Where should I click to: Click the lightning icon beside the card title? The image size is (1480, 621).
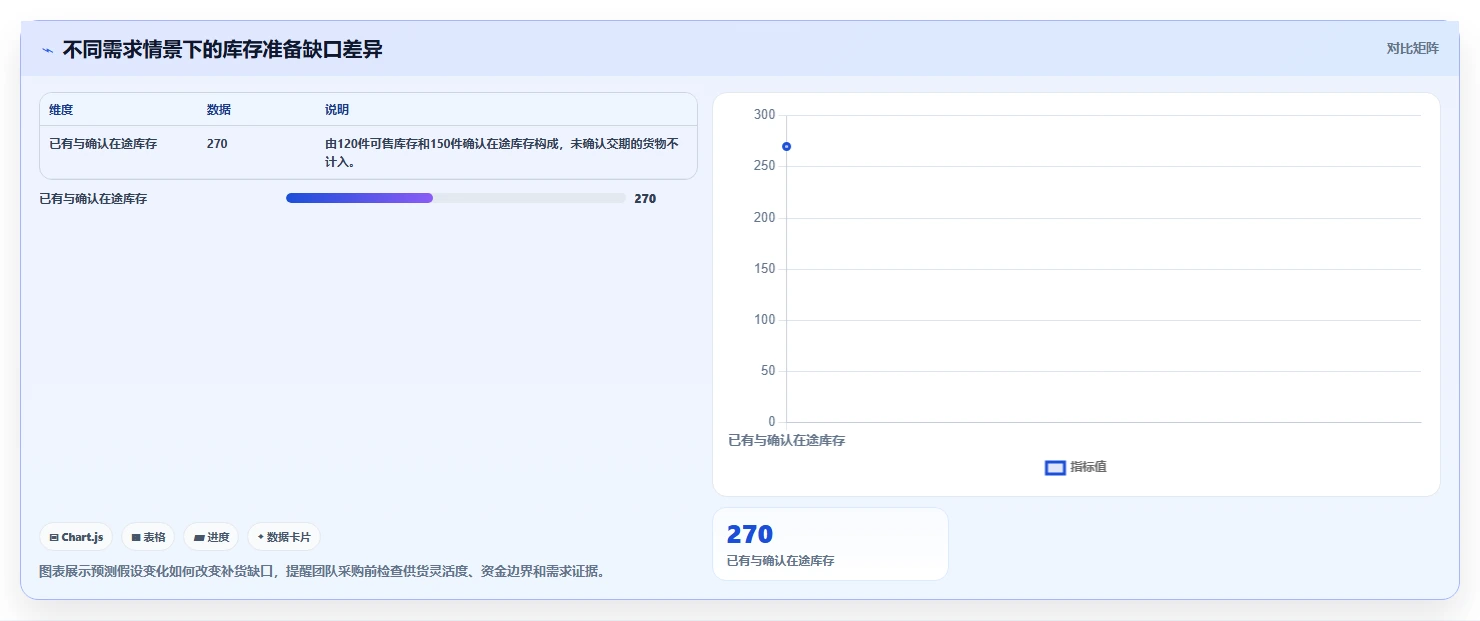point(47,50)
